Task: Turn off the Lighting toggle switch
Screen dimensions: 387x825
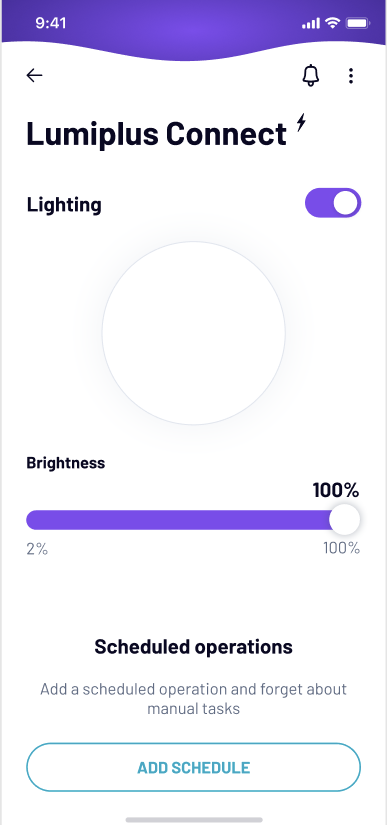Action: [x=333, y=203]
